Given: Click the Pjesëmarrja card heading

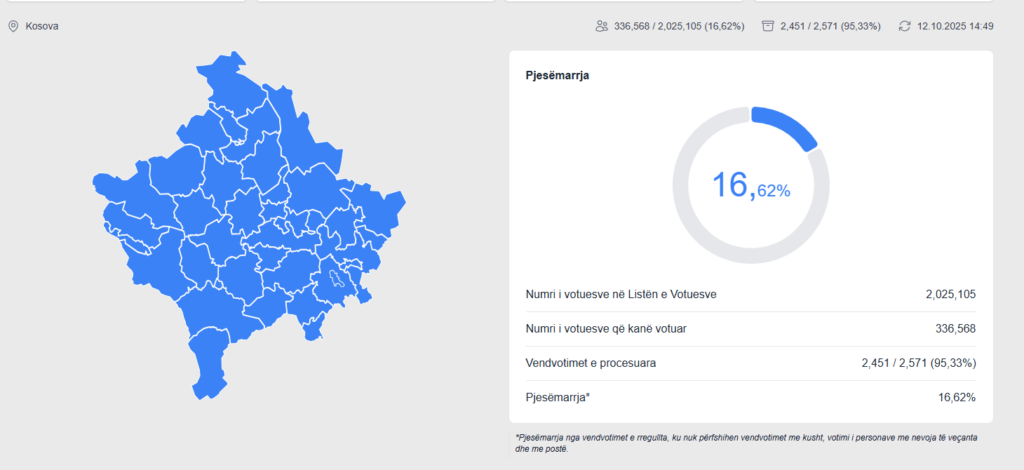Looking at the screenshot, I should click(557, 75).
